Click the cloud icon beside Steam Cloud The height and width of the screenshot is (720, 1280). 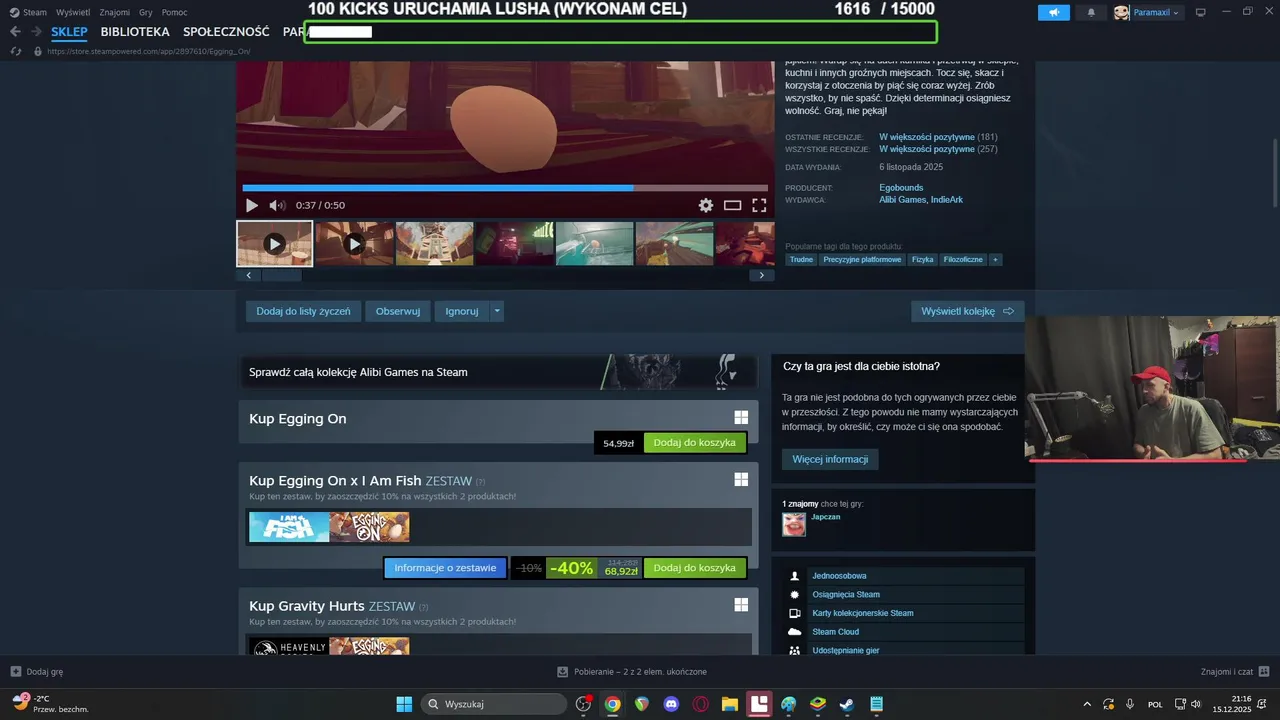tap(795, 632)
